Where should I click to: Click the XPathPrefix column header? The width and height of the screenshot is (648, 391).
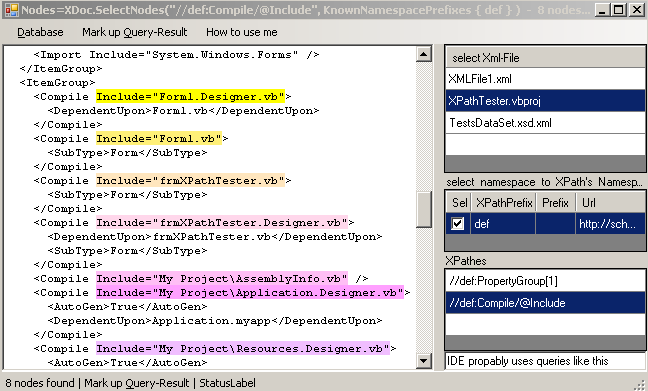click(504, 203)
